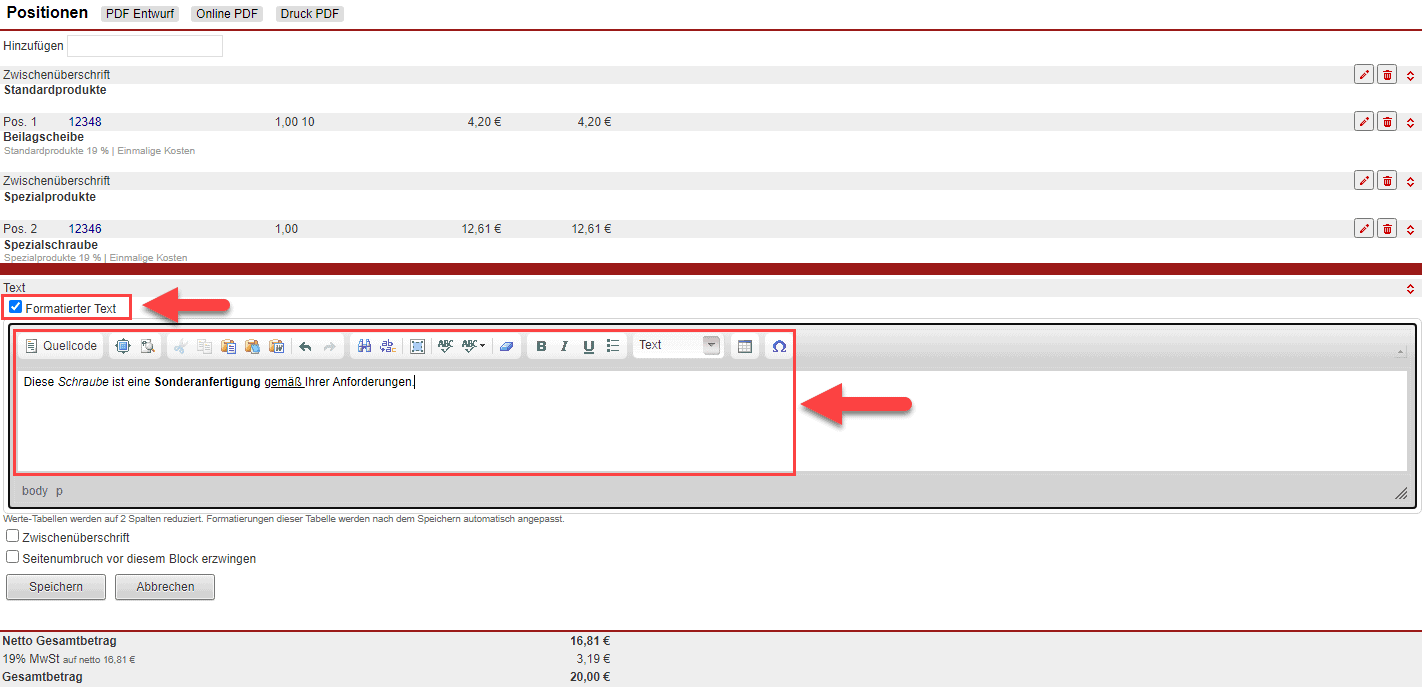The width and height of the screenshot is (1422, 688).
Task: Open the find binoculars tool
Action: [364, 346]
